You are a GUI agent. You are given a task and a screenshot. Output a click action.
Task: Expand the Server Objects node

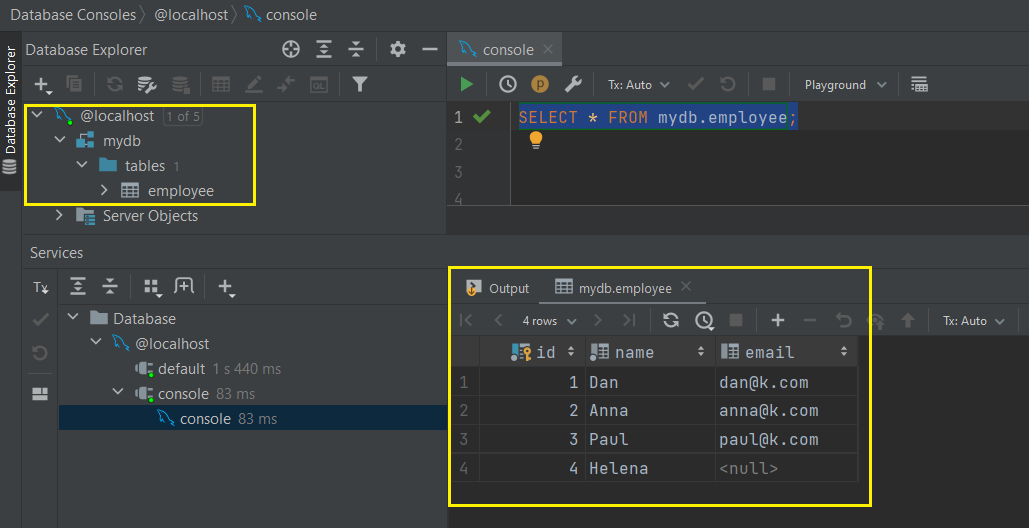[x=60, y=215]
